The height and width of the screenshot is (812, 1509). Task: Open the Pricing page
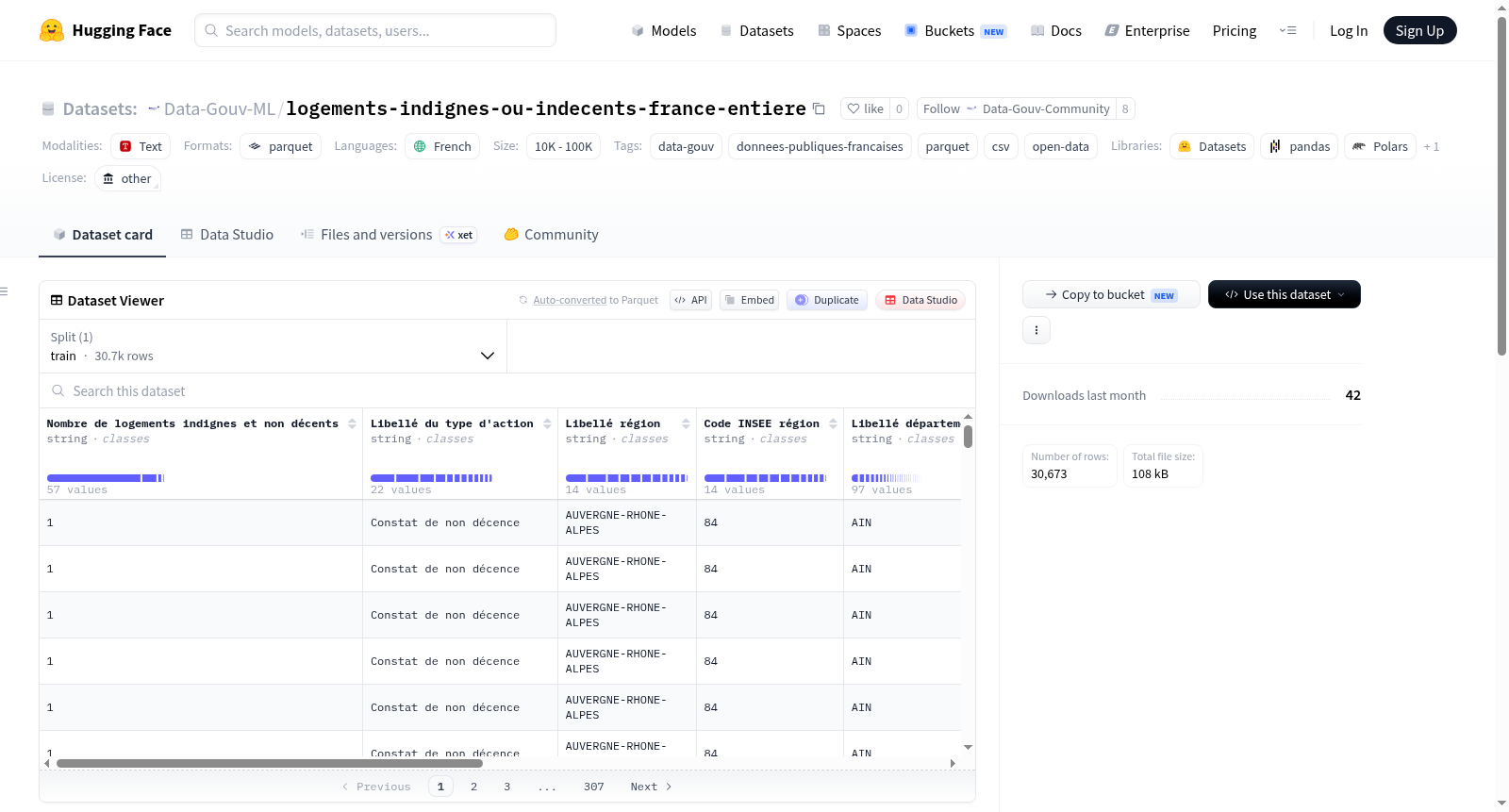click(1235, 31)
